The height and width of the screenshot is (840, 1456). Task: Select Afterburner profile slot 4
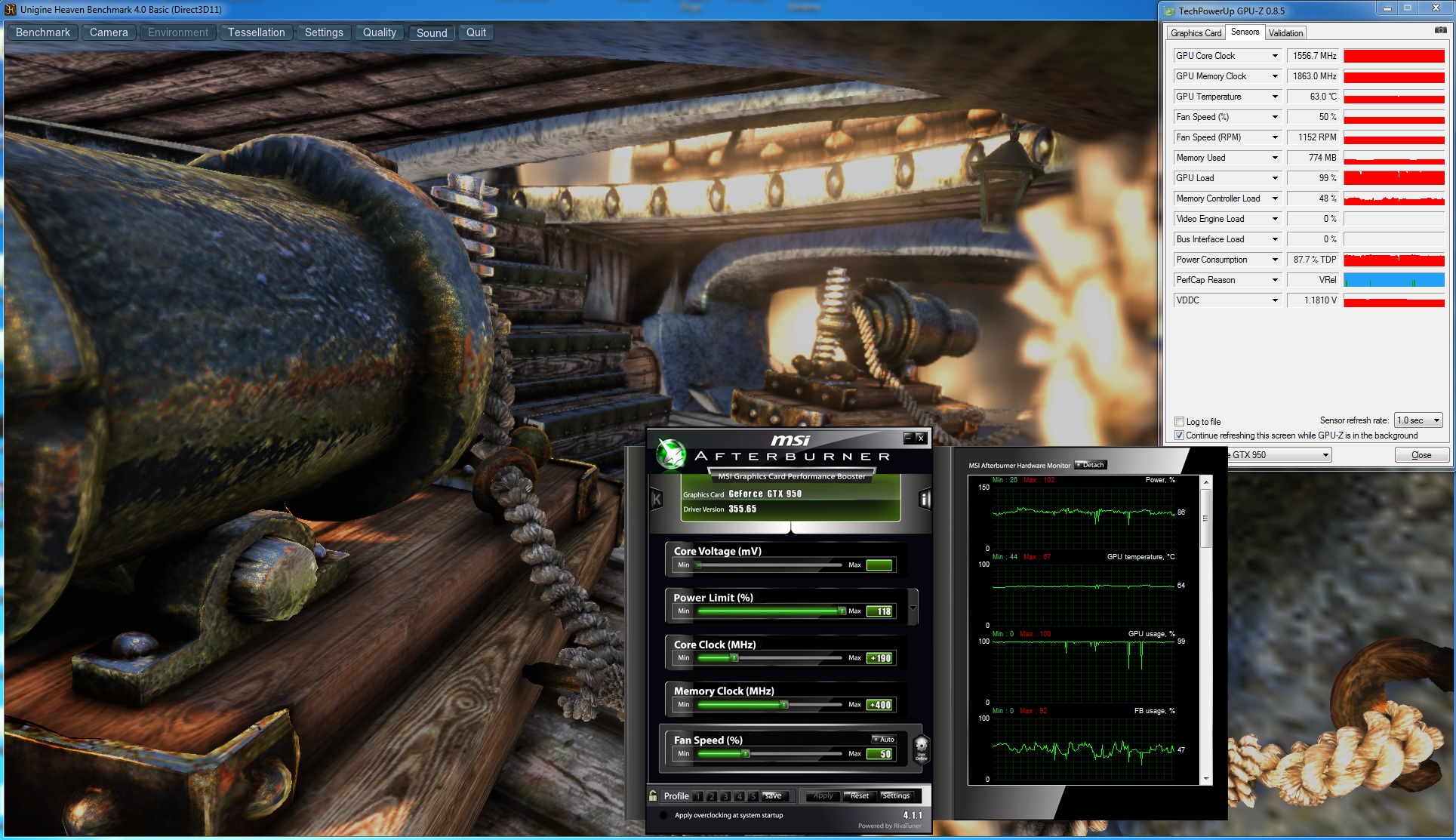(739, 796)
